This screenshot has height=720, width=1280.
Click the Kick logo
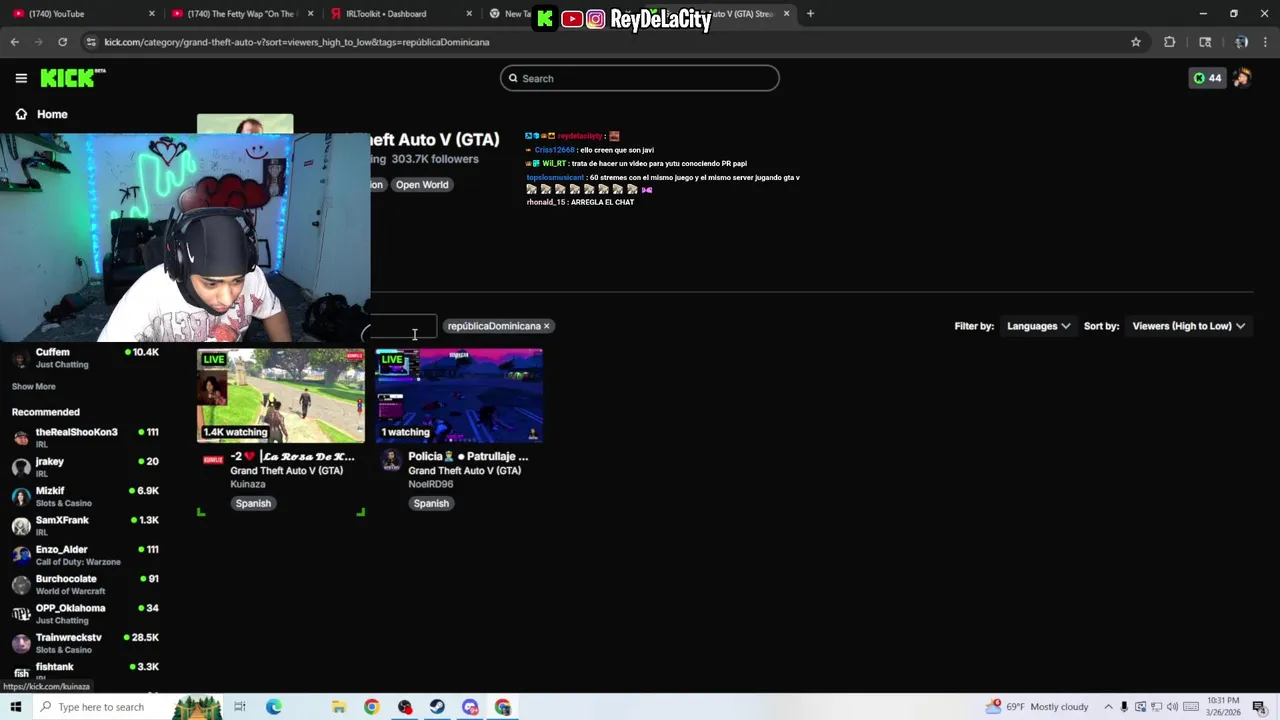[73, 78]
